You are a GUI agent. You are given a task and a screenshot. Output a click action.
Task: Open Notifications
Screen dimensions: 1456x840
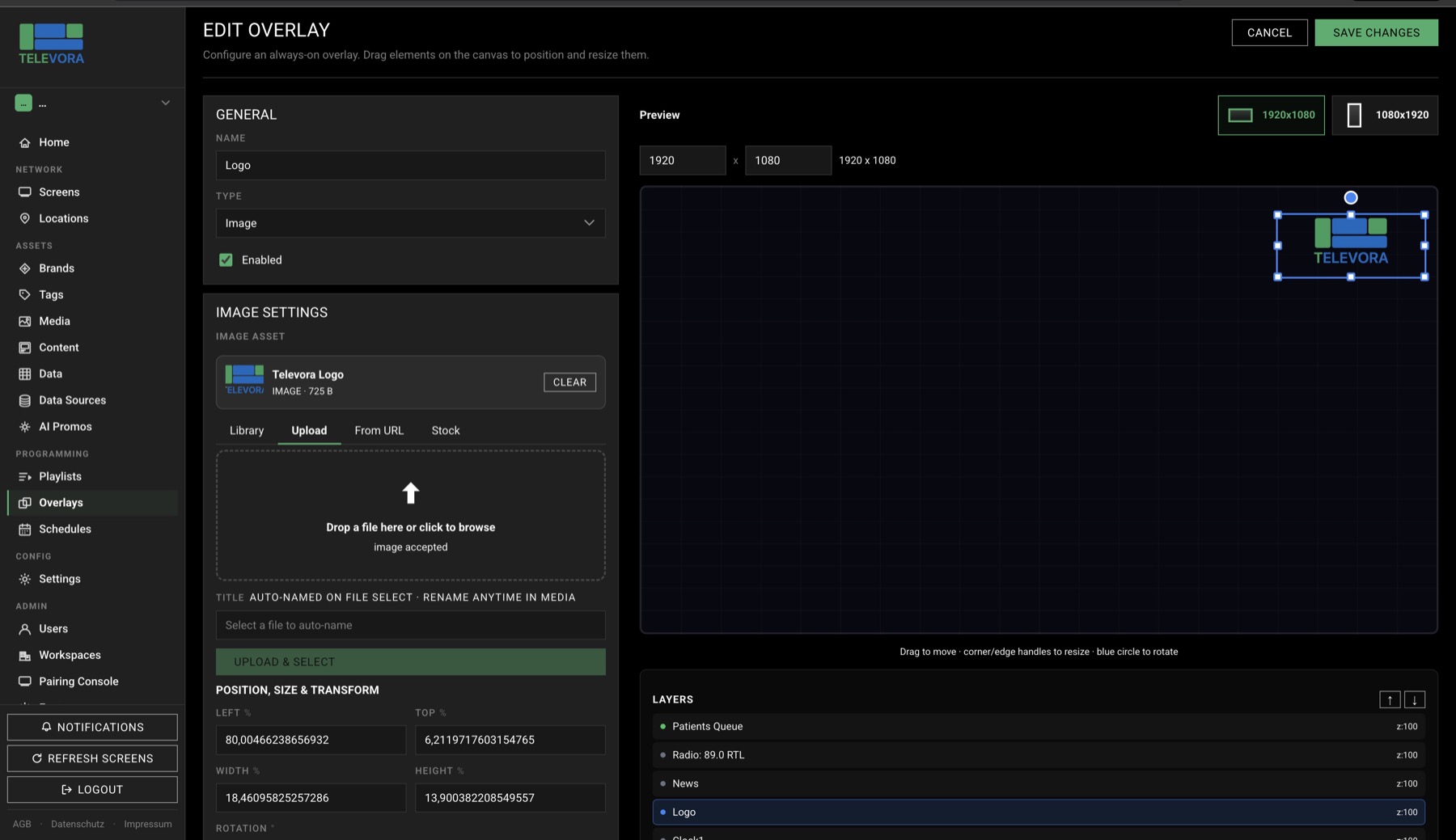tap(92, 728)
